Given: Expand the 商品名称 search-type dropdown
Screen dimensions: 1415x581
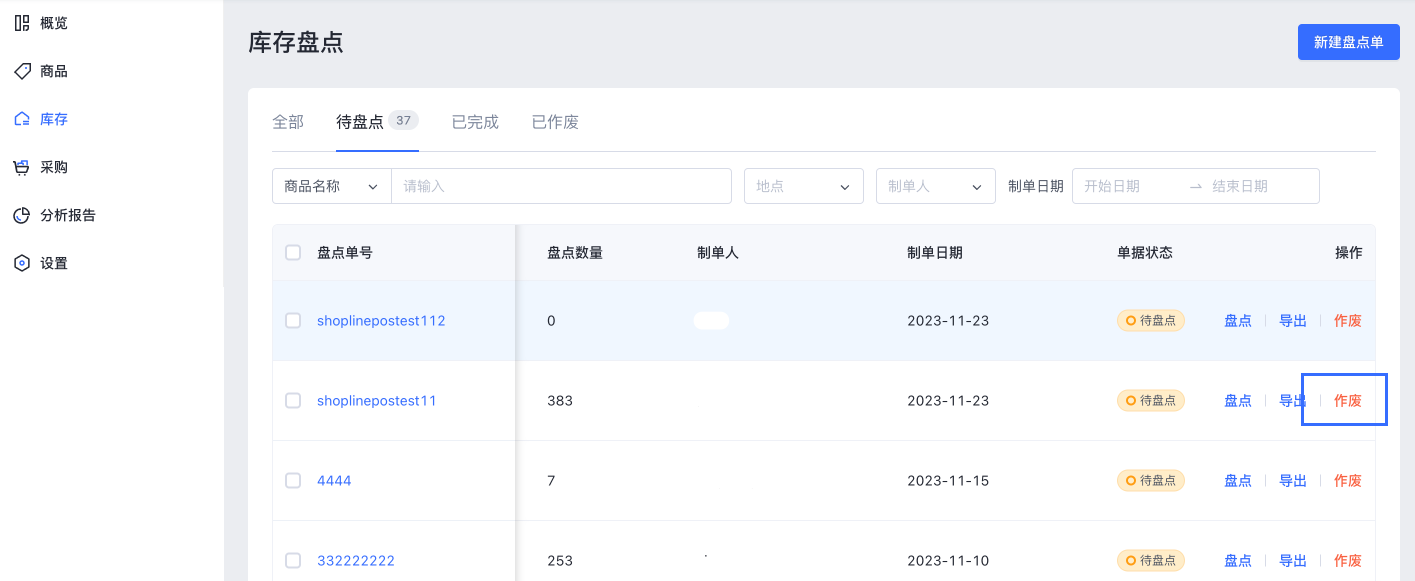Looking at the screenshot, I should [332, 186].
